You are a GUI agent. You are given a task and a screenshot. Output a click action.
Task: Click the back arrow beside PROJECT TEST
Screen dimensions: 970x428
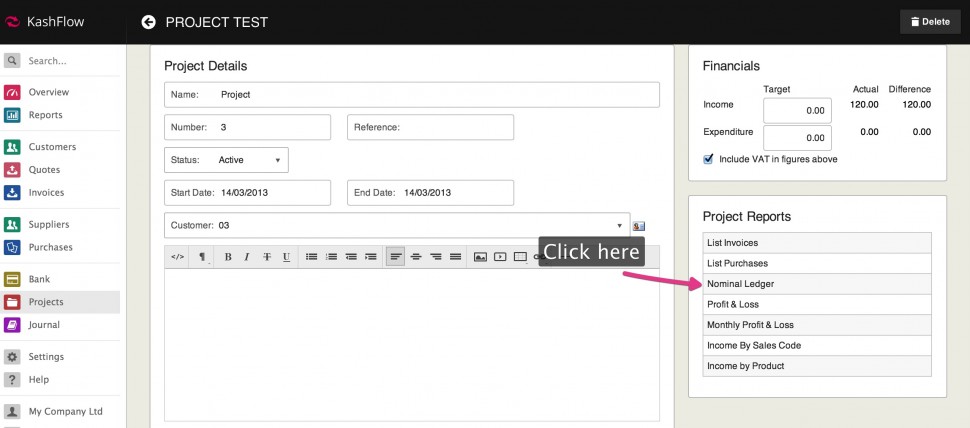point(149,22)
